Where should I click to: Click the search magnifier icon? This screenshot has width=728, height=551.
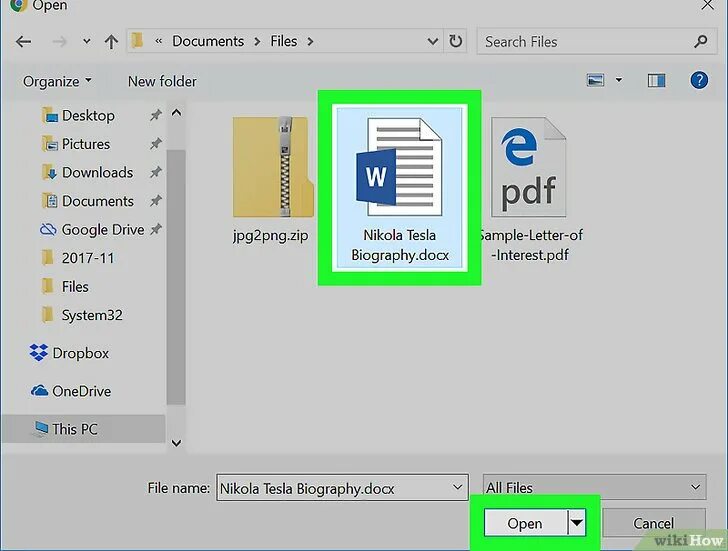pyautogui.click(x=701, y=42)
